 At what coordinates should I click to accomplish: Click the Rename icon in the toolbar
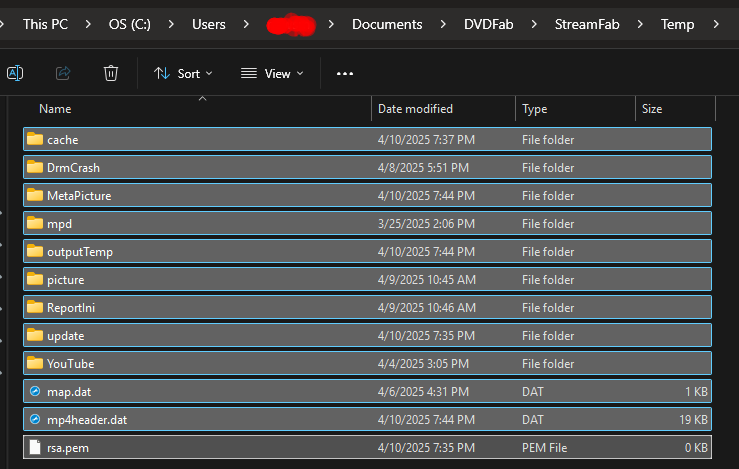point(15,73)
